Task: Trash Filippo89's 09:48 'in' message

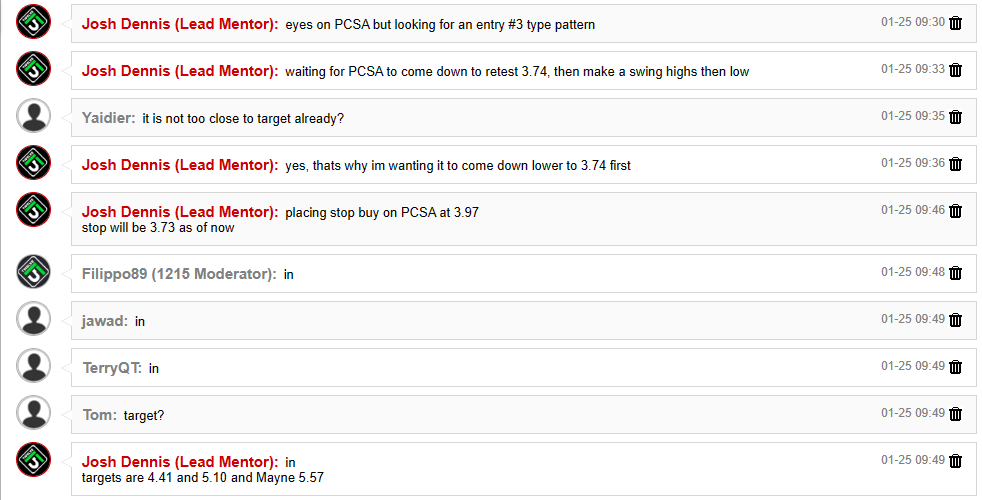Action: 955,273
